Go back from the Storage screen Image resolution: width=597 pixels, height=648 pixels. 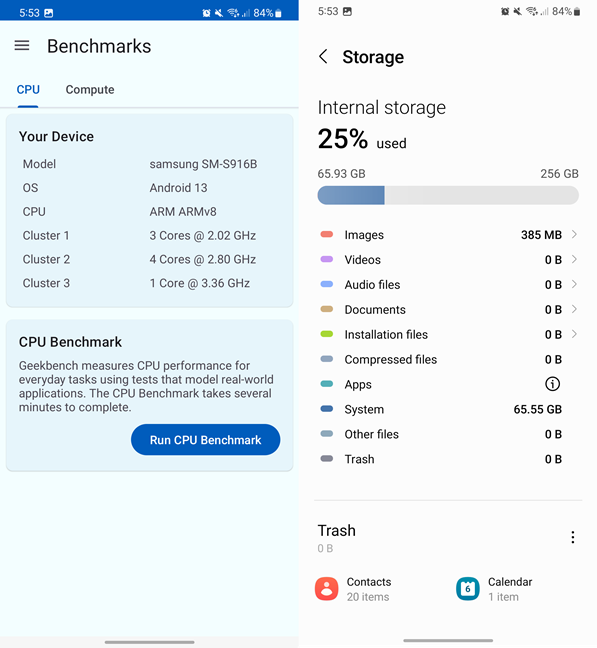[x=323, y=57]
